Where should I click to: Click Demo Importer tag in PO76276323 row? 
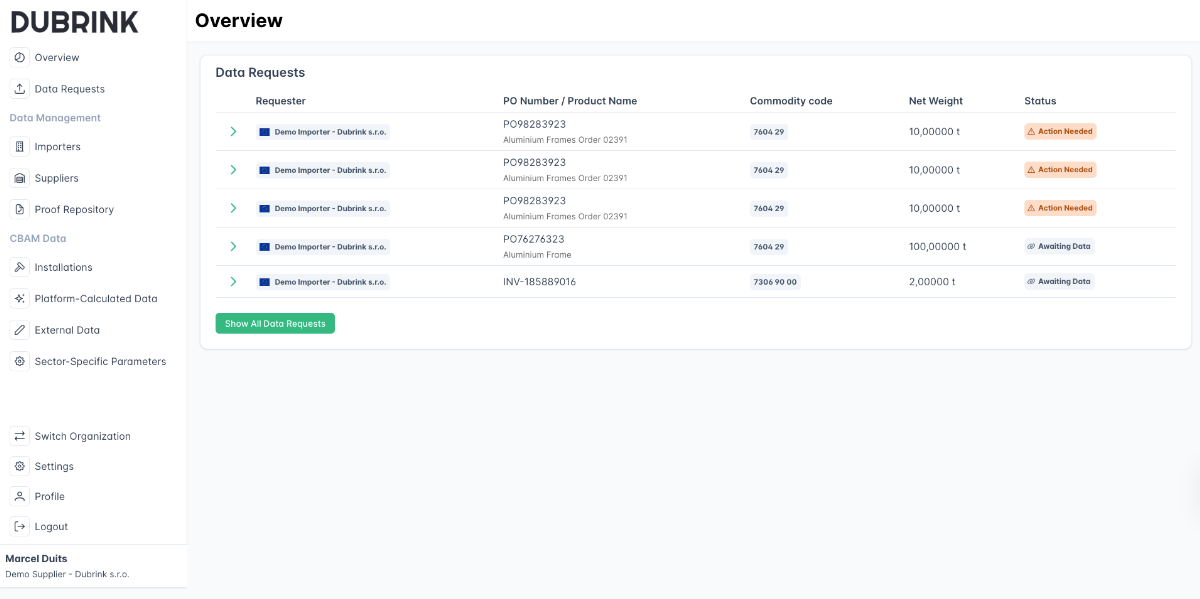pos(322,246)
